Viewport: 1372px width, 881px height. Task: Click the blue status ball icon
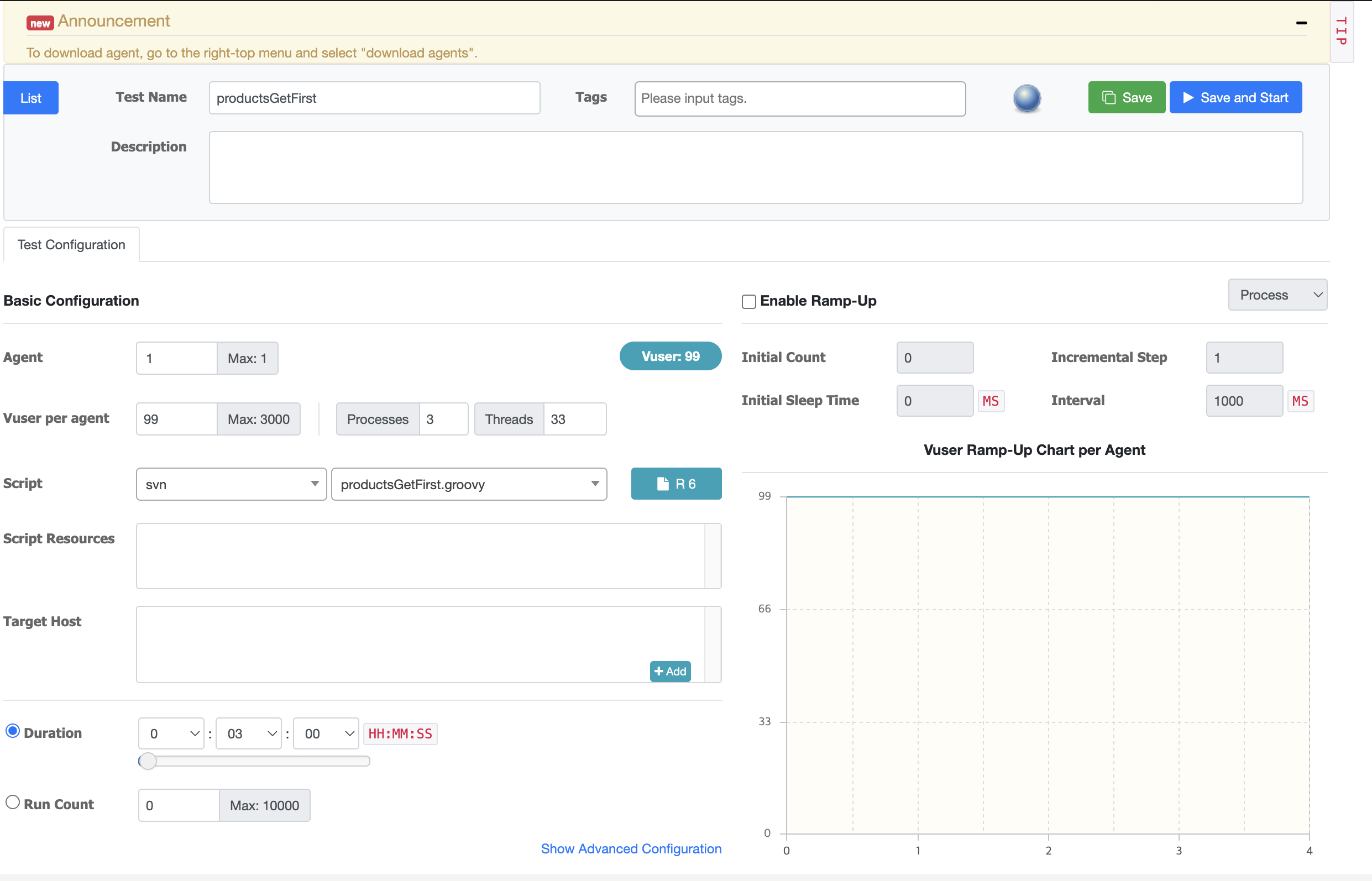point(1027,98)
